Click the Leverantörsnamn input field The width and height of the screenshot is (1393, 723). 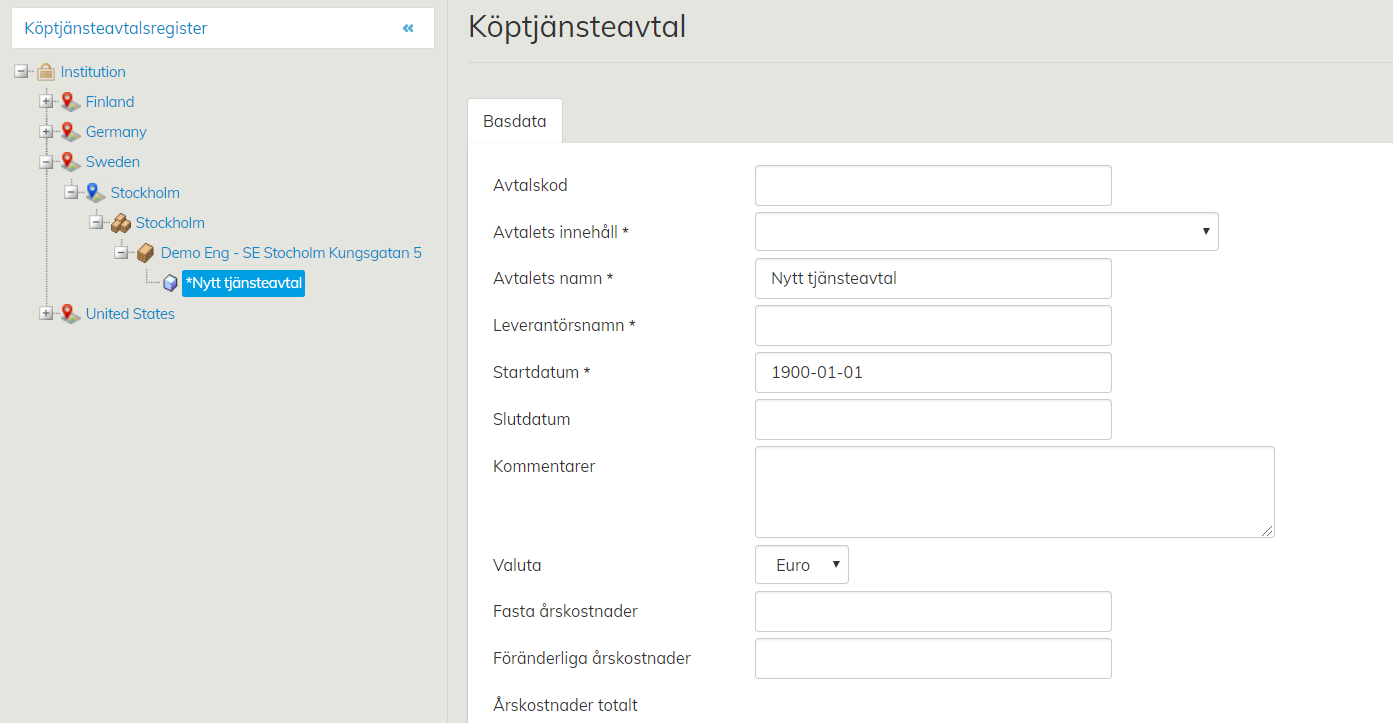tap(932, 326)
